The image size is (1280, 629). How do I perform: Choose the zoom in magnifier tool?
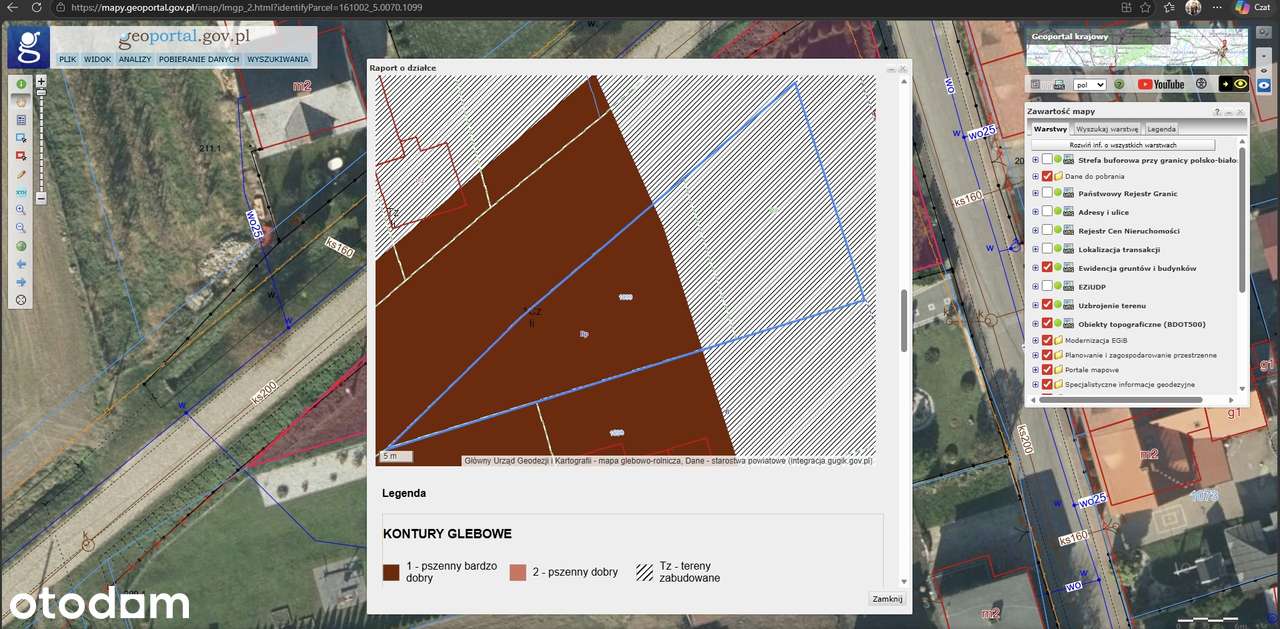(x=21, y=210)
